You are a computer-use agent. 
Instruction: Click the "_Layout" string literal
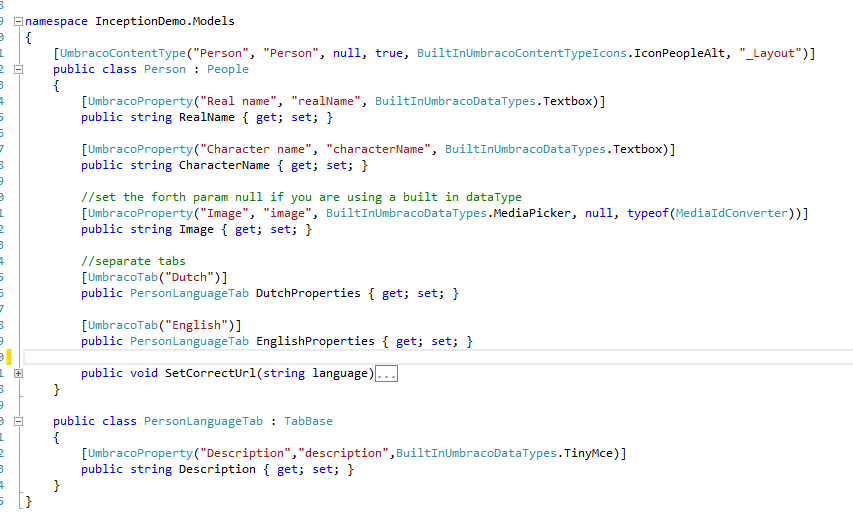click(x=770, y=53)
